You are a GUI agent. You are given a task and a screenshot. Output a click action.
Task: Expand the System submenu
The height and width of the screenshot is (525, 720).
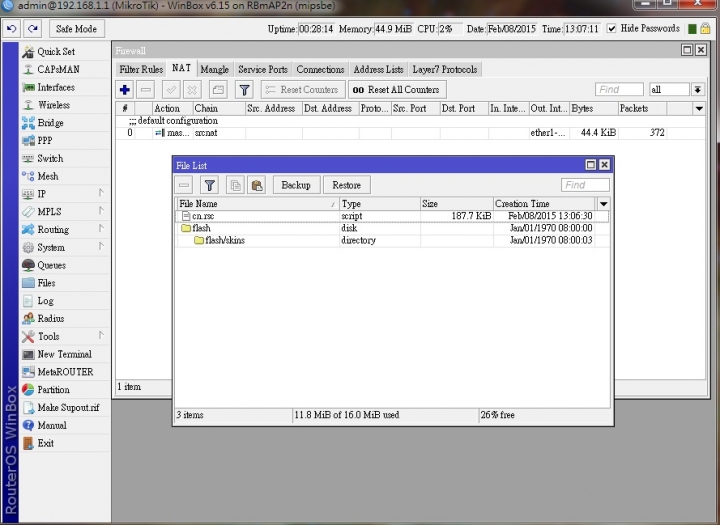(x=65, y=248)
